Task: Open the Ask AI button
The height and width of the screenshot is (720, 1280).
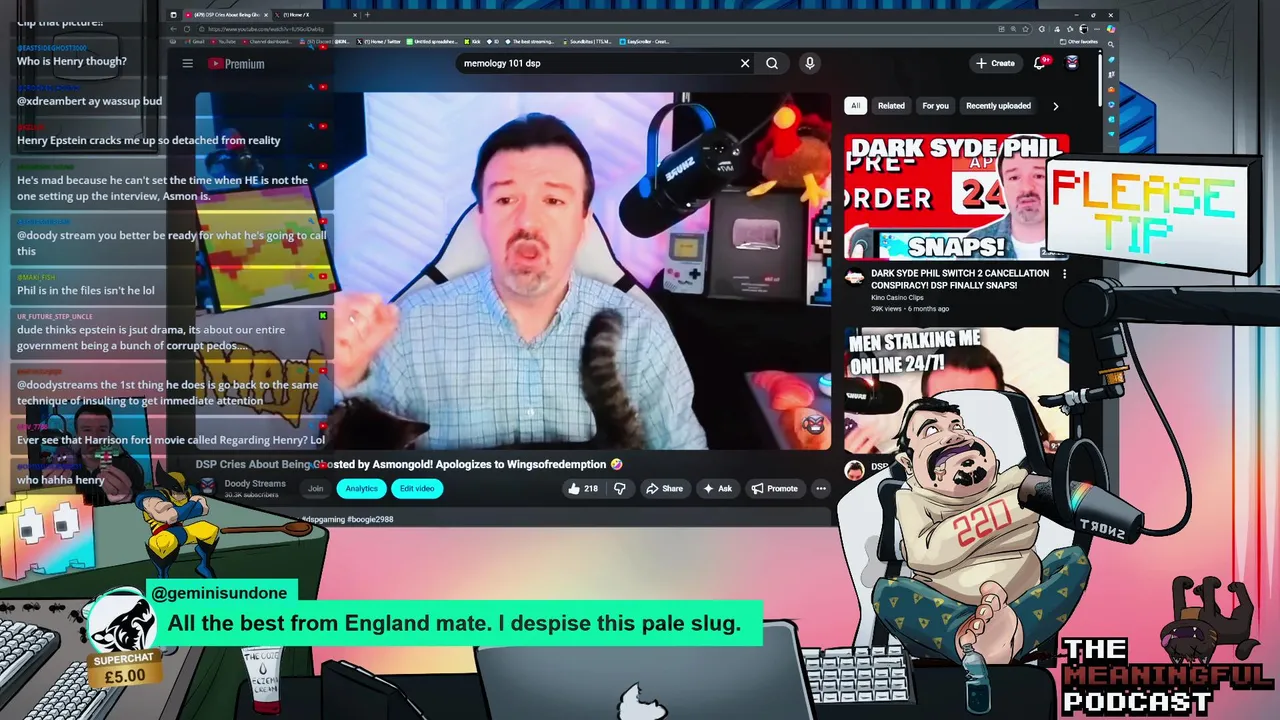Action: click(x=718, y=489)
